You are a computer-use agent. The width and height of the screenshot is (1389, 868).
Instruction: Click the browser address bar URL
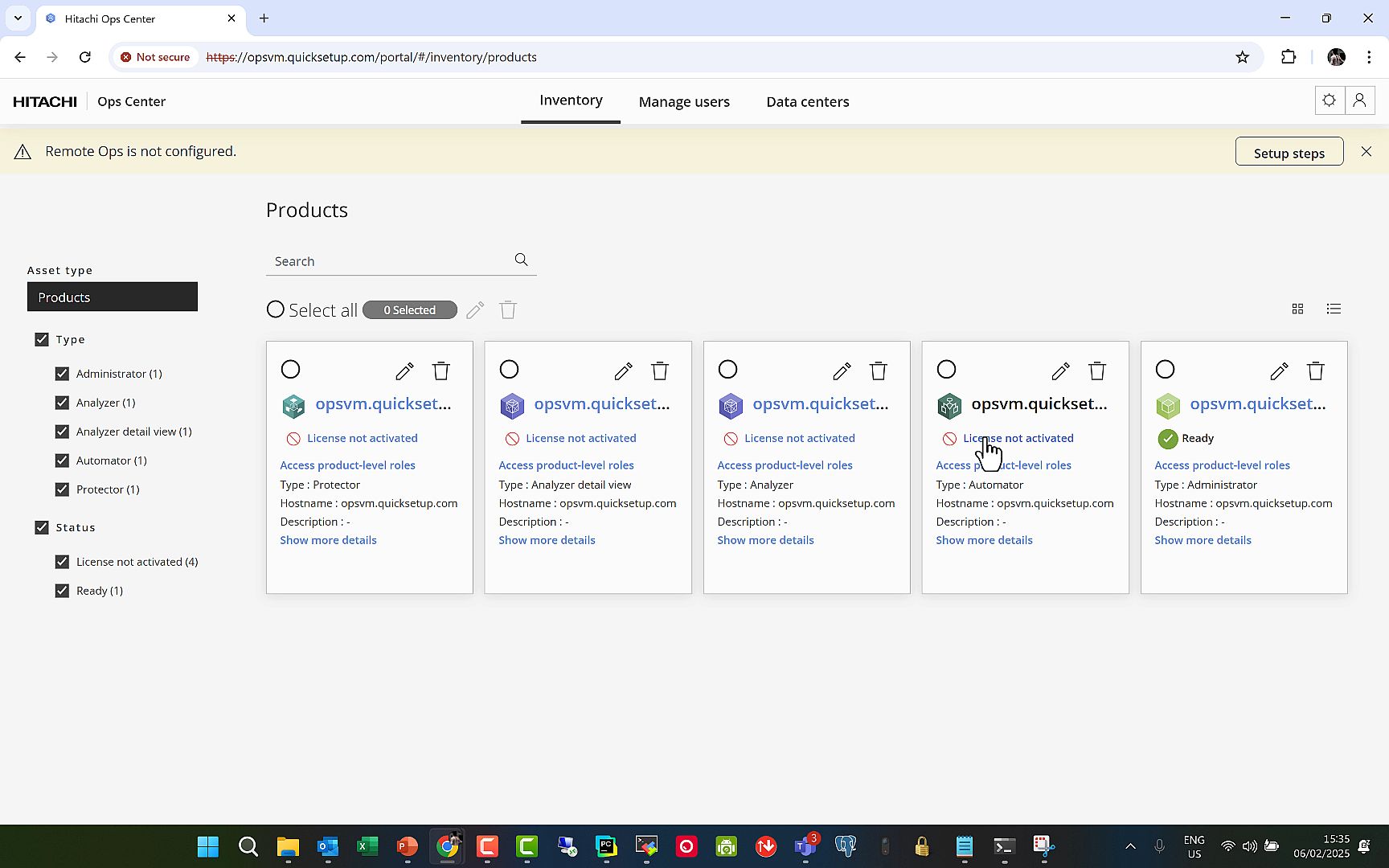click(x=371, y=57)
